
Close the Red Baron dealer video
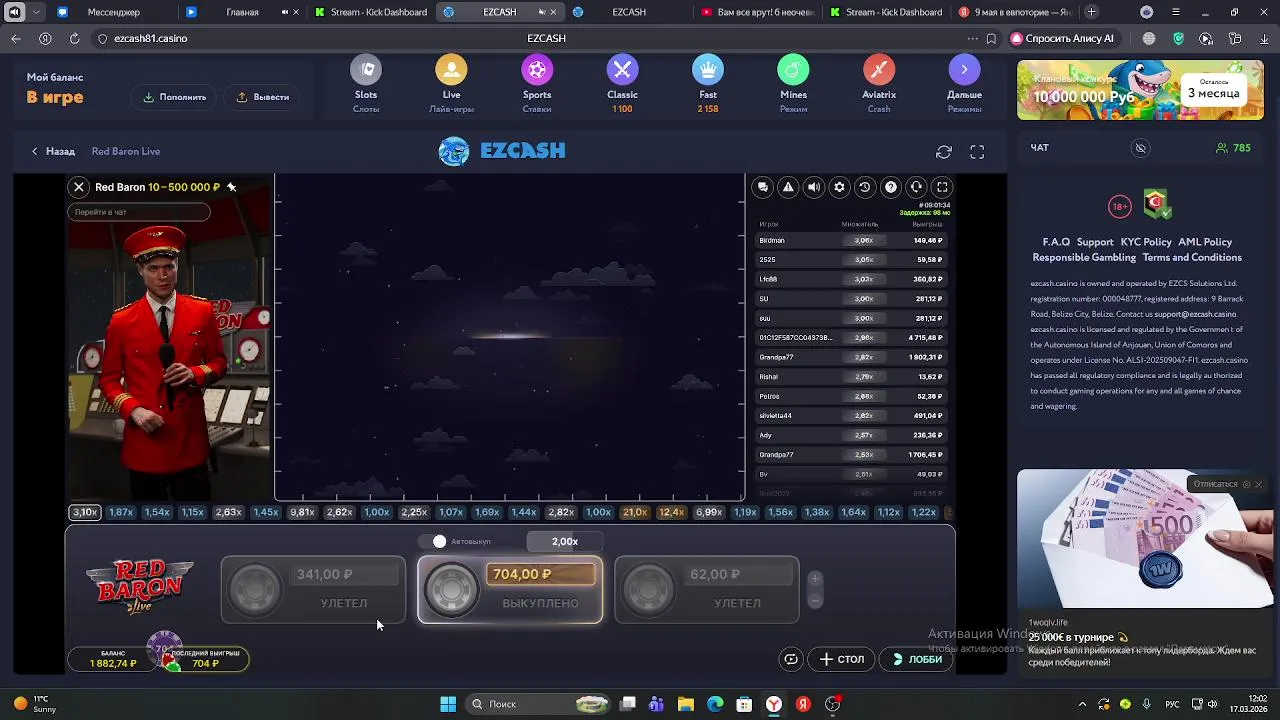pyautogui.click(x=79, y=187)
